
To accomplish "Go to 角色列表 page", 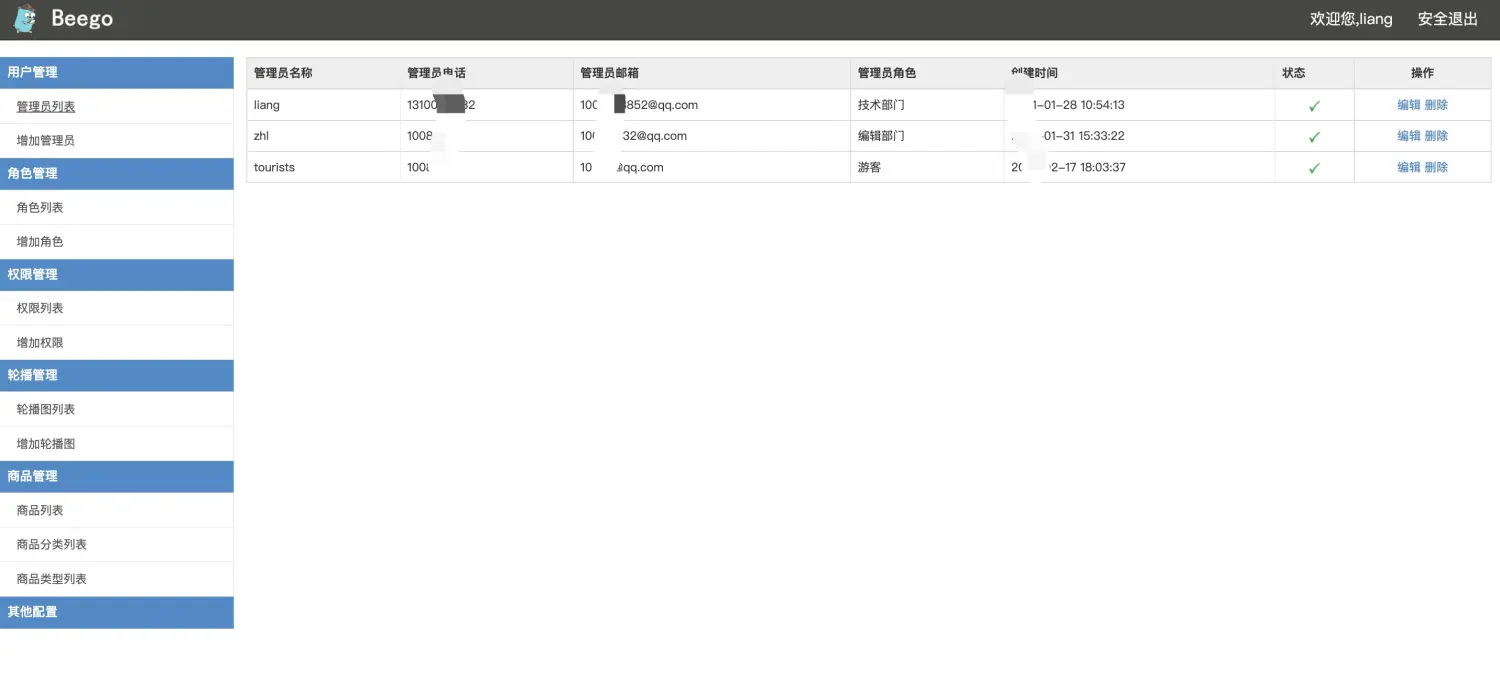I will click(x=40, y=208).
